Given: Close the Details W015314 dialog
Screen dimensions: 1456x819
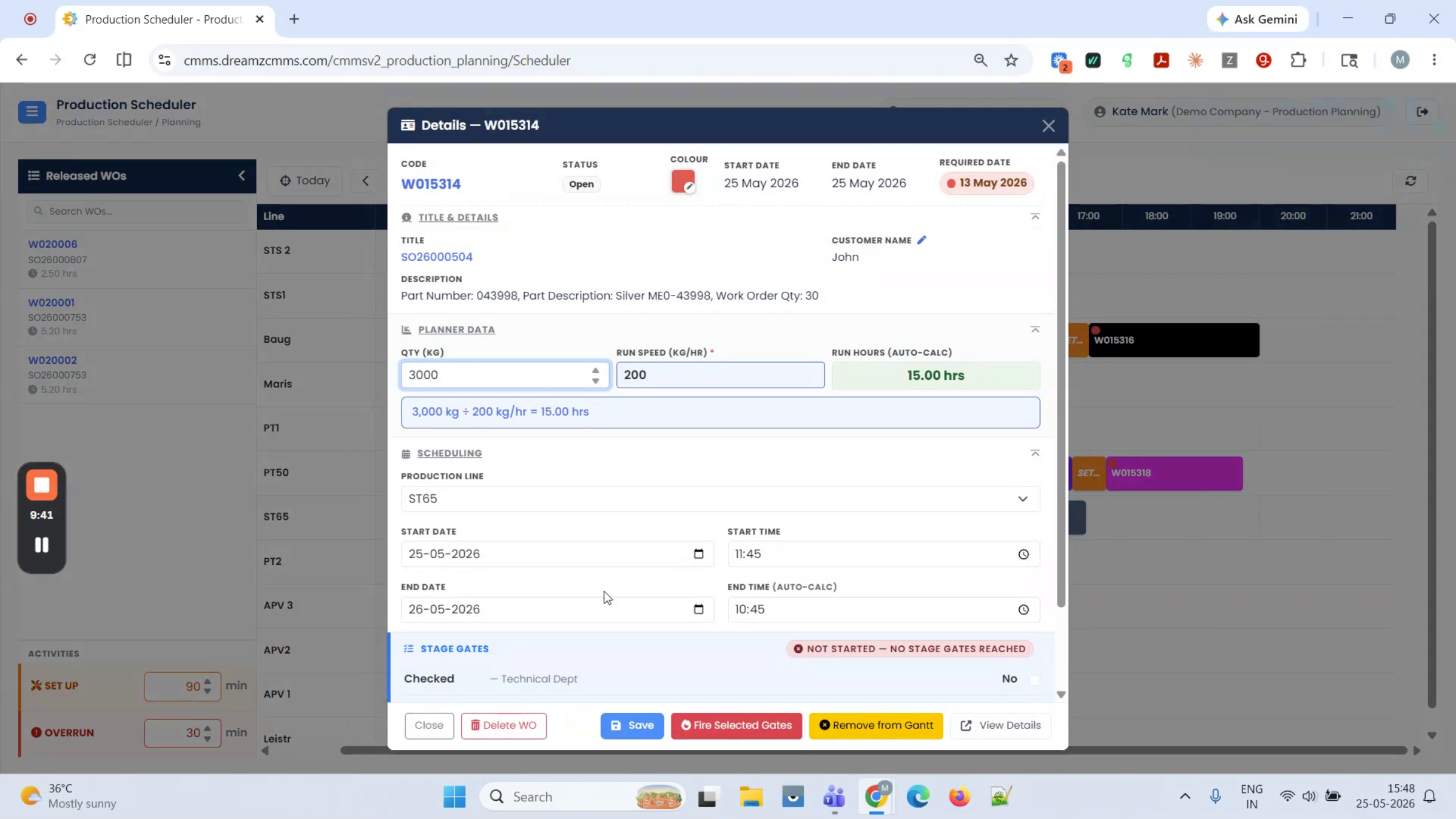Looking at the screenshot, I should coord(1048,126).
